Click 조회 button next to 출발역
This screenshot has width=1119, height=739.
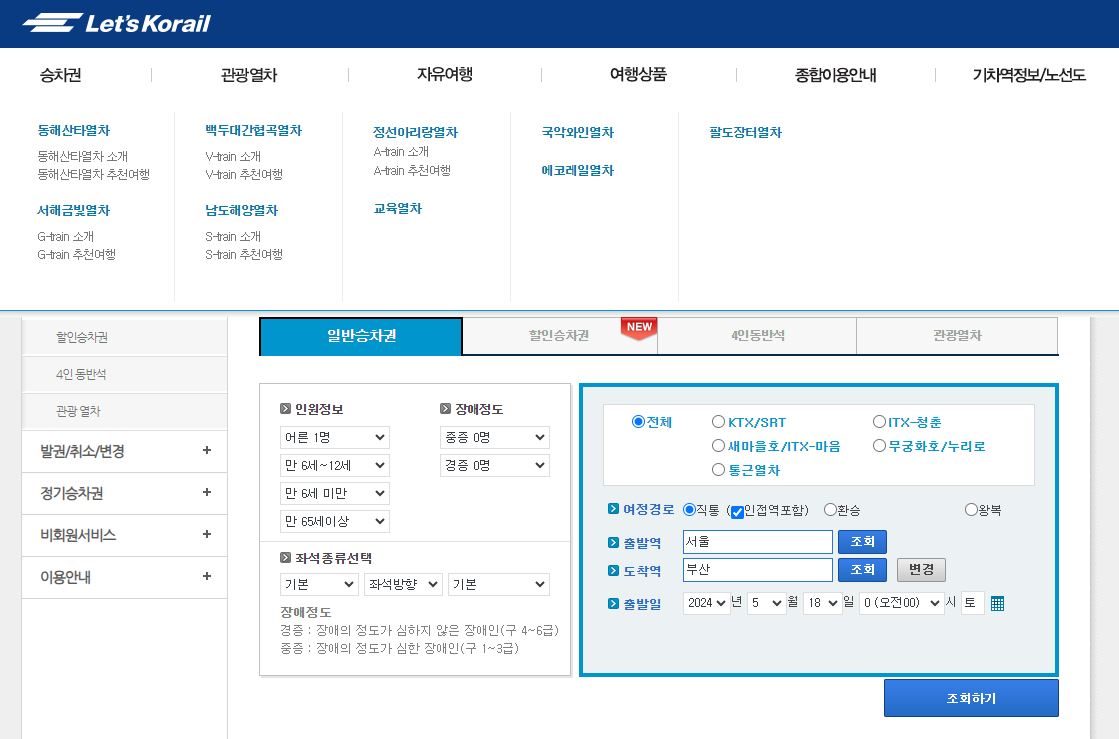click(862, 541)
